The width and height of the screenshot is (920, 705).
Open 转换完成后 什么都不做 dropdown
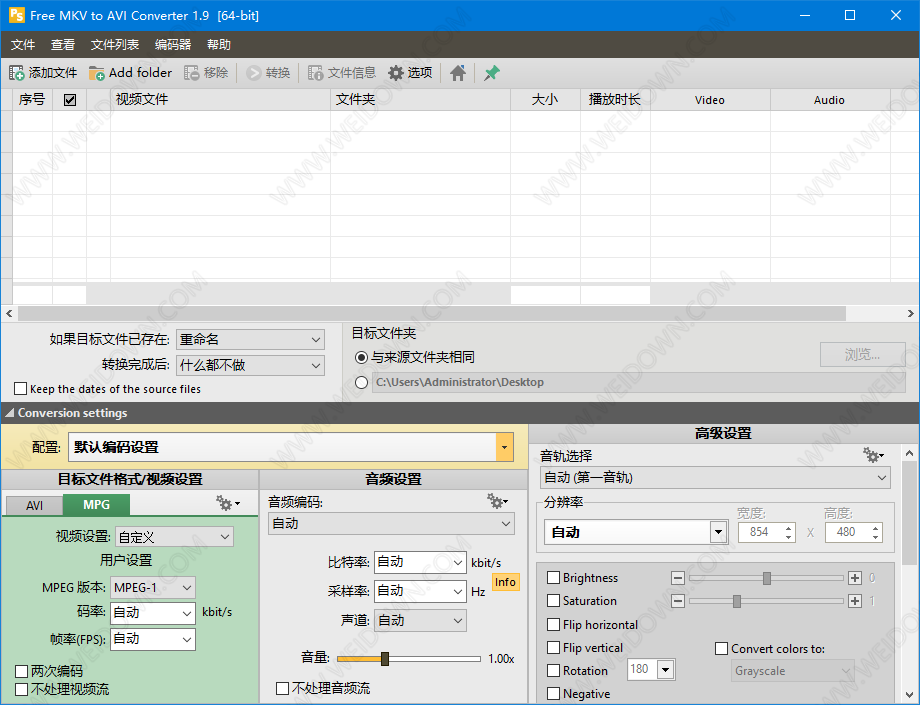[x=250, y=365]
